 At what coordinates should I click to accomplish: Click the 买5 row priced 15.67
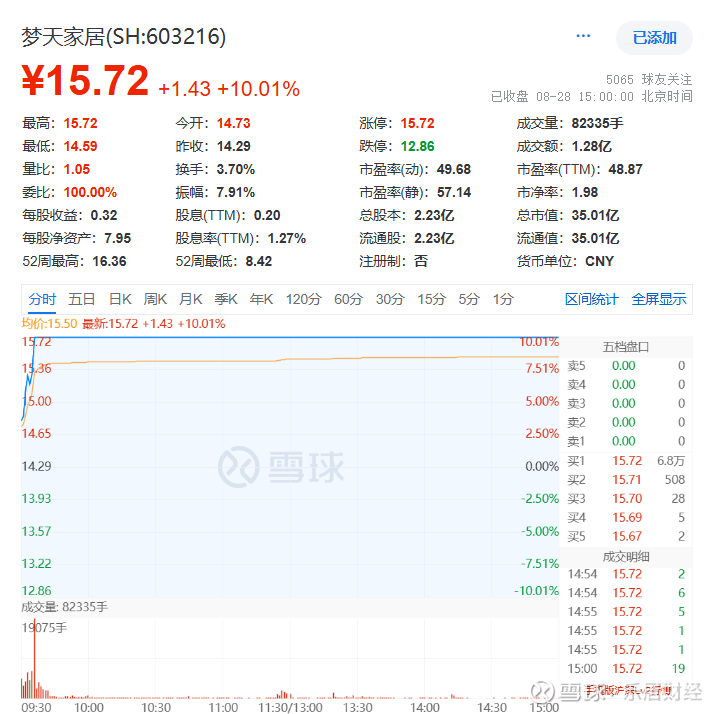pos(626,536)
